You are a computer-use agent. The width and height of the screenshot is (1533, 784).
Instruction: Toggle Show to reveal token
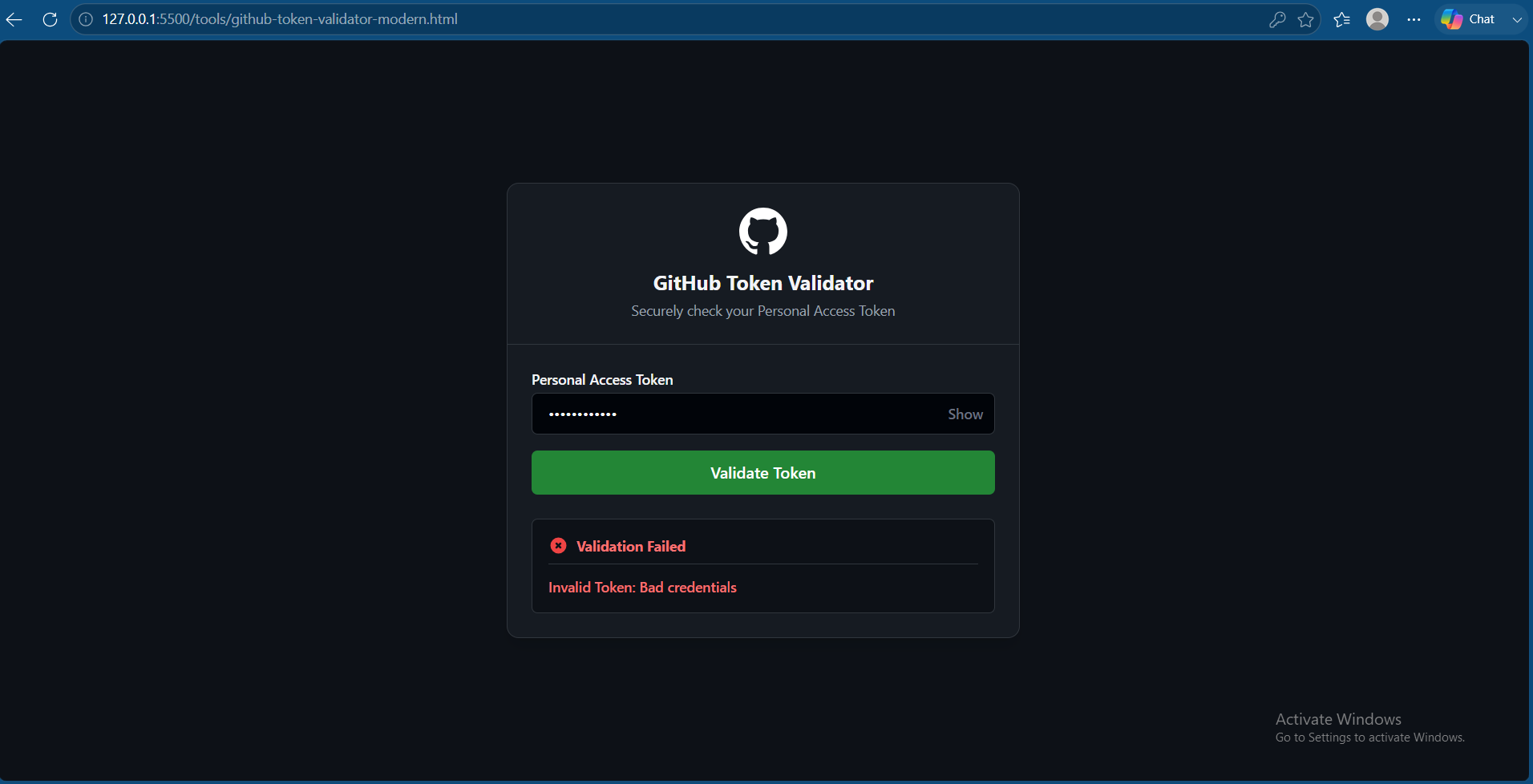coord(965,414)
